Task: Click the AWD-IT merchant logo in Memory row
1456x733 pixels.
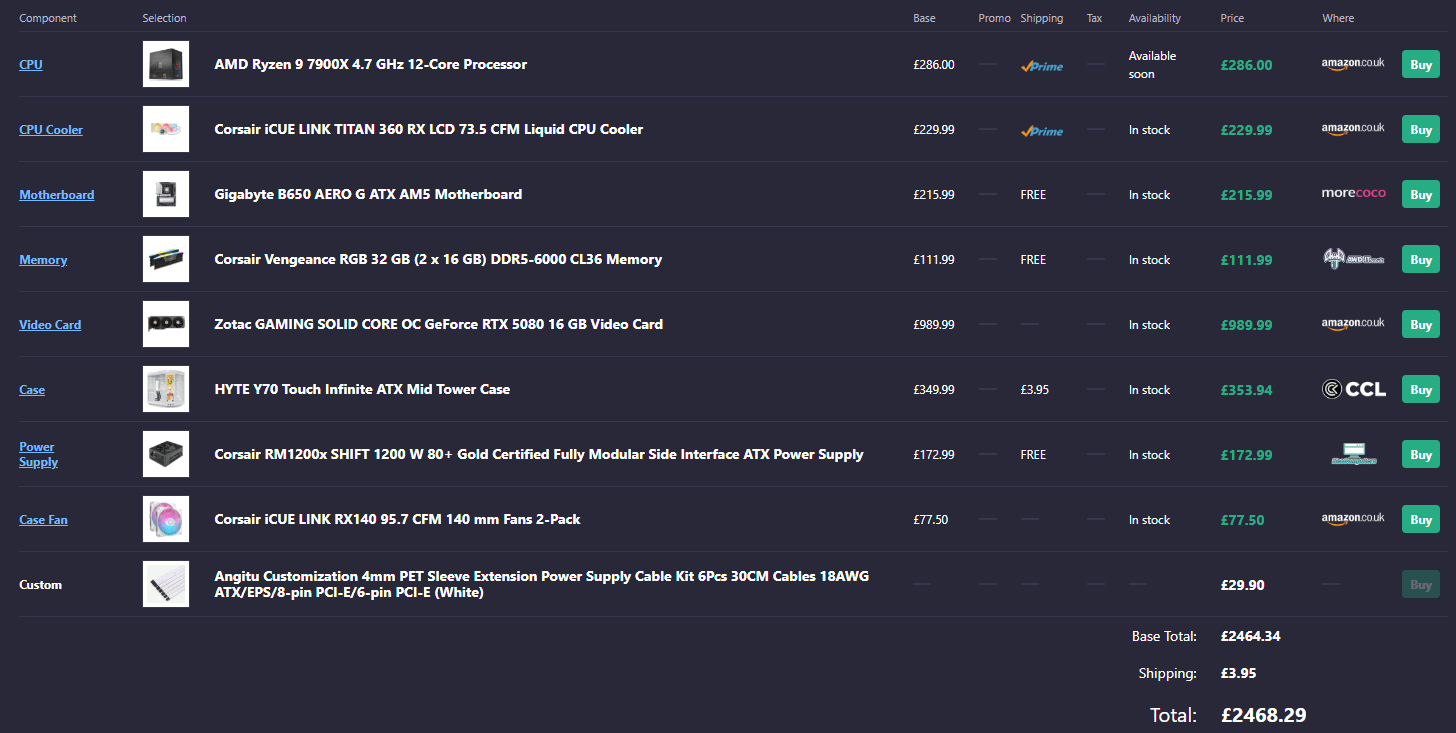Action: pyautogui.click(x=1353, y=259)
